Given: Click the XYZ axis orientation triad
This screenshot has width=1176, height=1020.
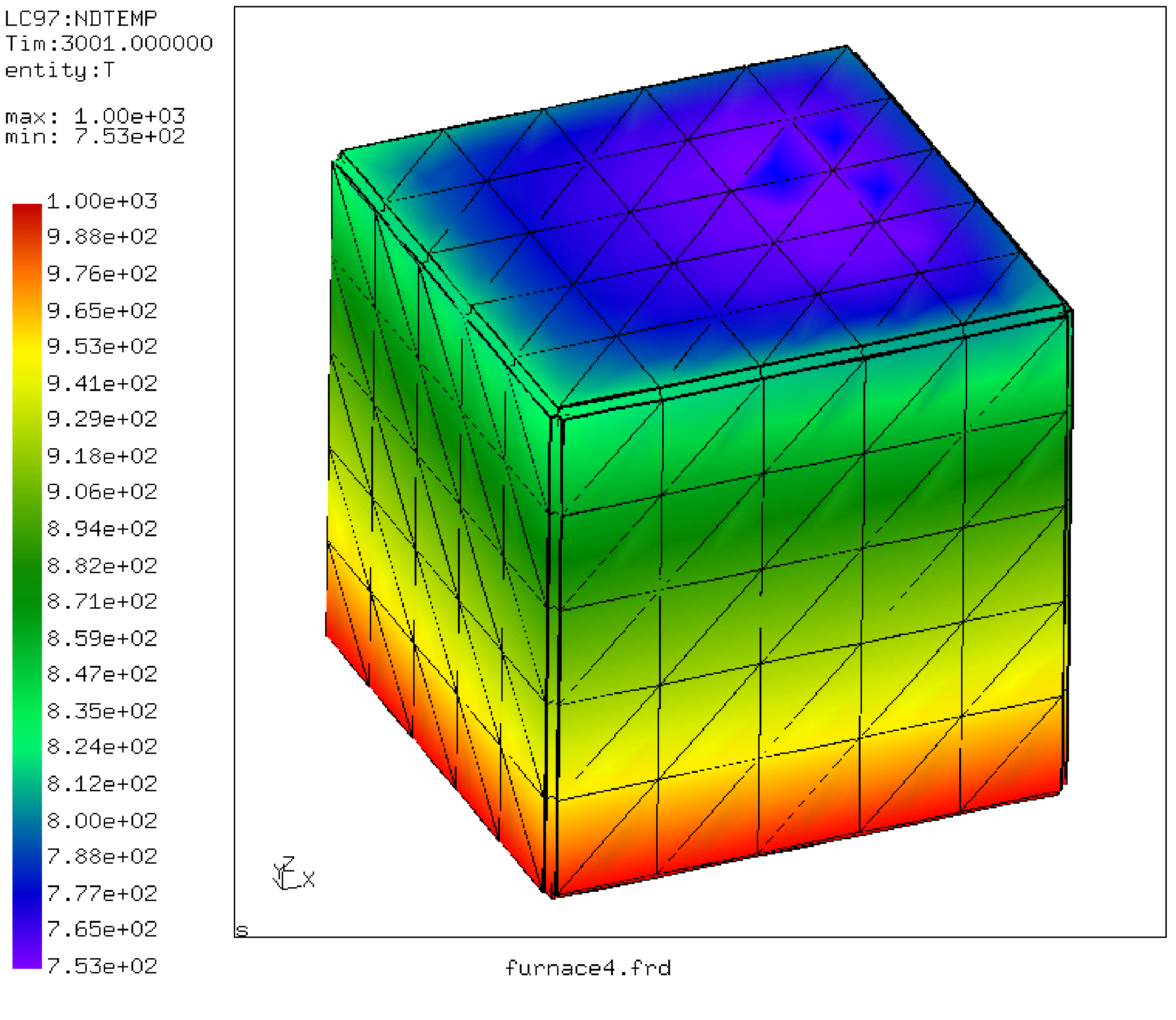Looking at the screenshot, I should (293, 872).
